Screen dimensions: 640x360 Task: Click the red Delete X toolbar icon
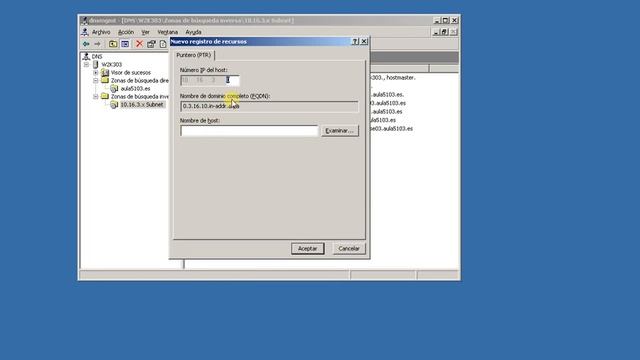click(x=139, y=44)
